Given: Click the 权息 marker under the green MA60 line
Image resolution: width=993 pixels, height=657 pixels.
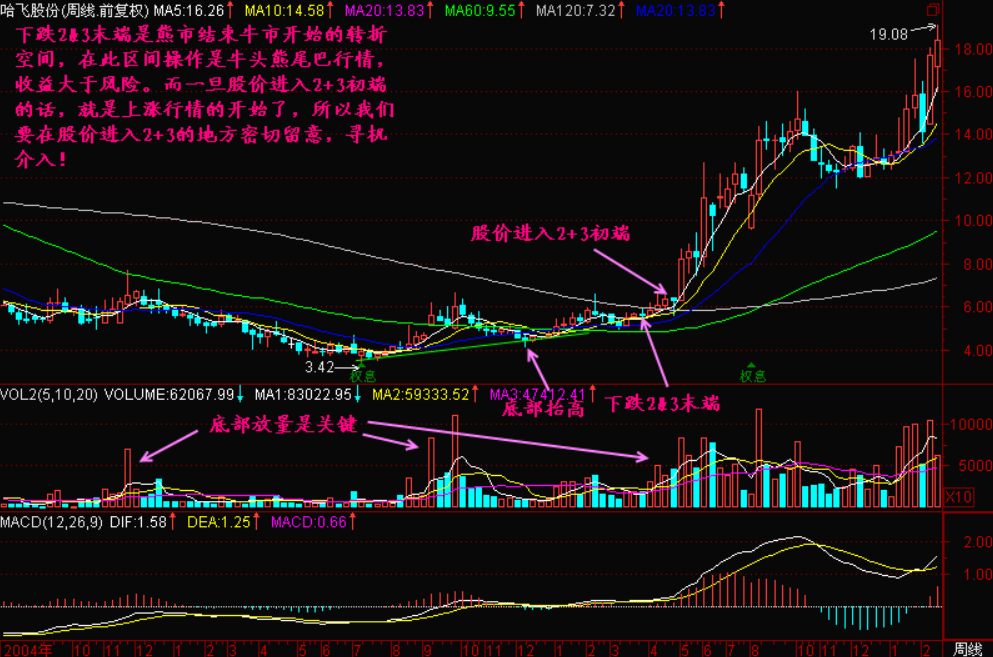Looking at the screenshot, I should pyautogui.click(x=752, y=376).
